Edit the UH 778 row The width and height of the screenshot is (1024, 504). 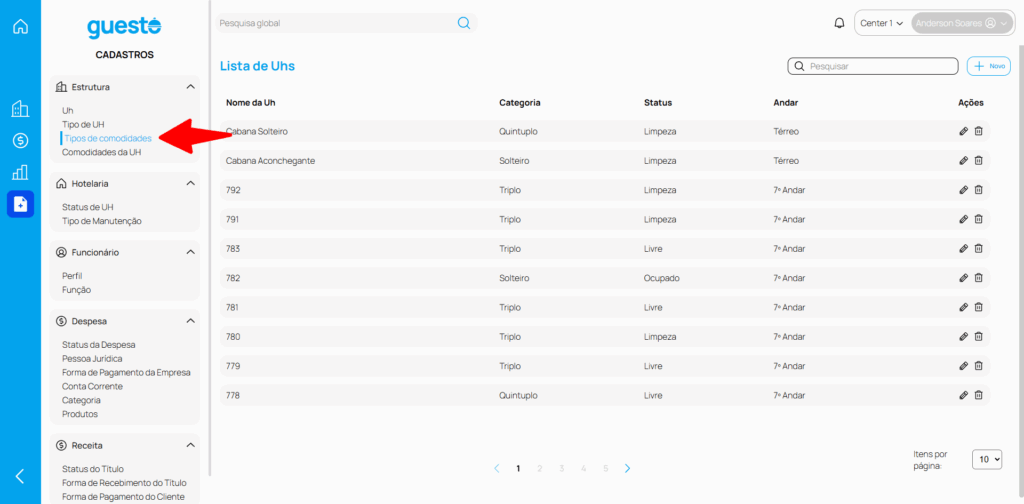click(963, 395)
